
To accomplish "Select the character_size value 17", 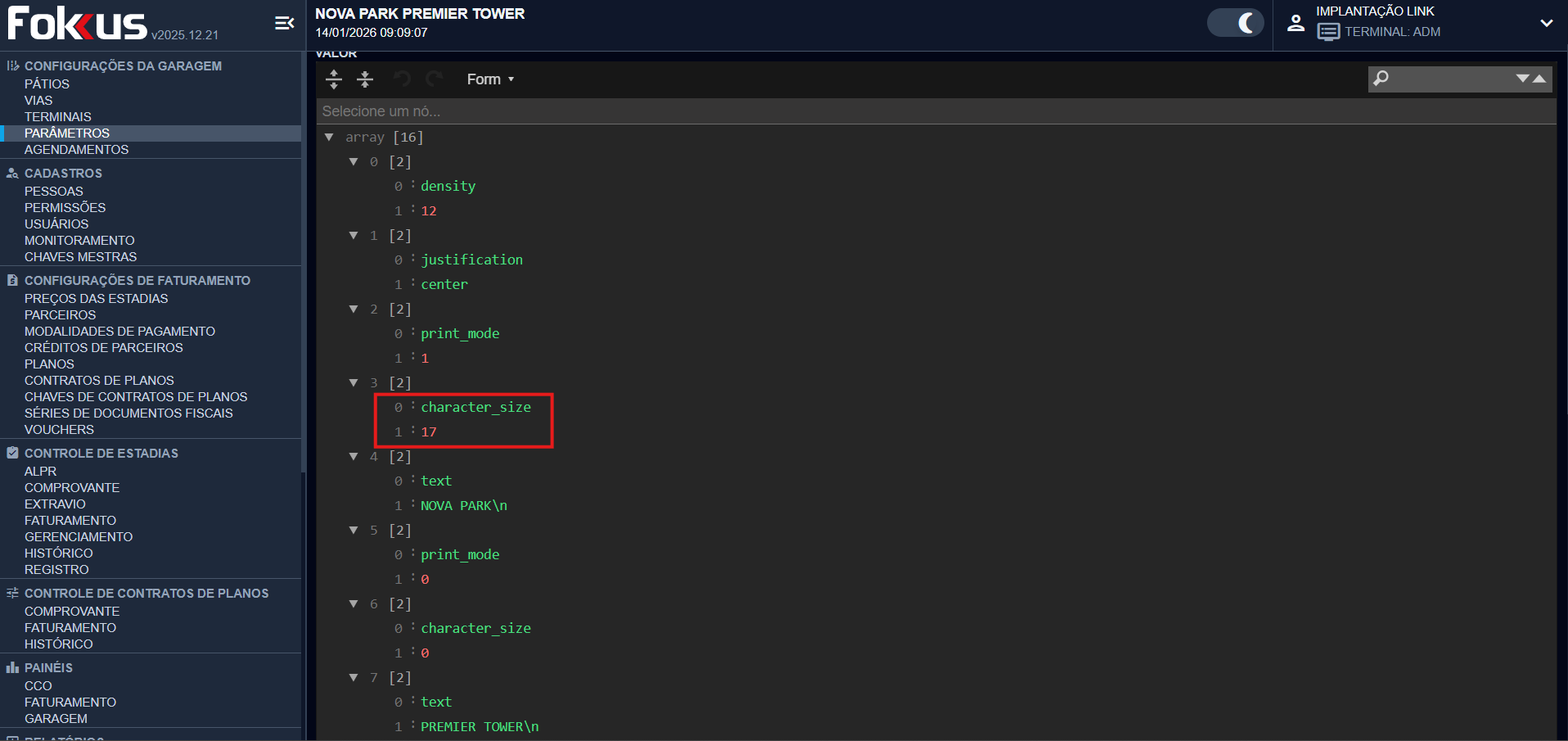I will (429, 432).
